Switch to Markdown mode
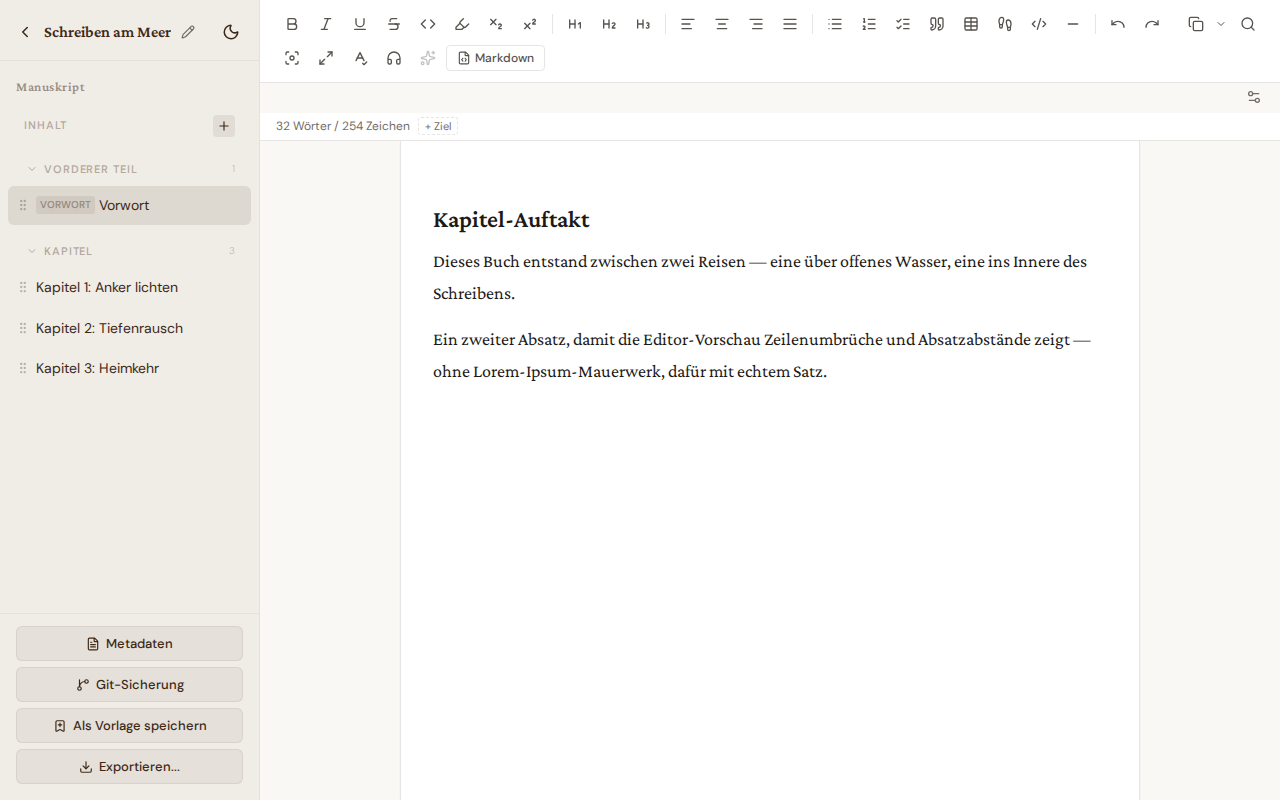 point(496,58)
